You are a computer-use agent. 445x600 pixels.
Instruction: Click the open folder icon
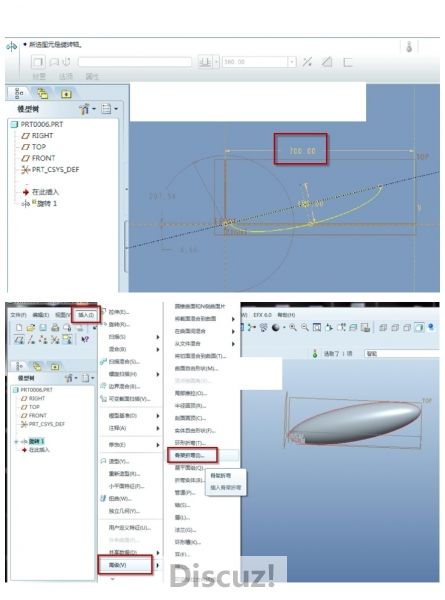31,327
